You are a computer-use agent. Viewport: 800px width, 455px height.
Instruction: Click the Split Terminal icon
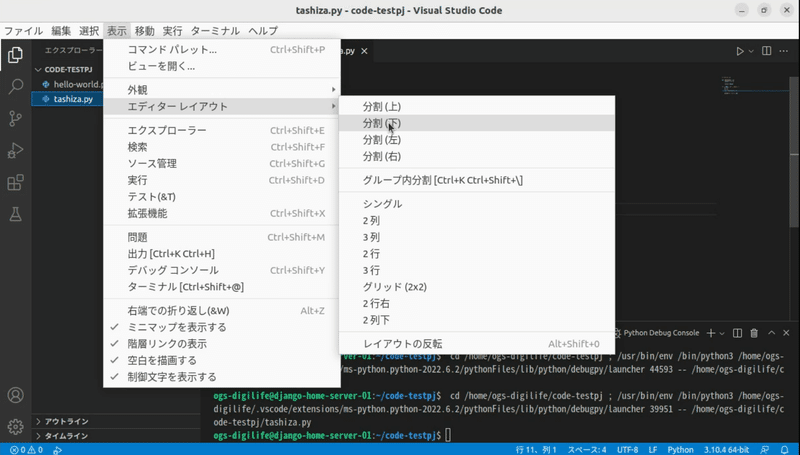coord(737,333)
